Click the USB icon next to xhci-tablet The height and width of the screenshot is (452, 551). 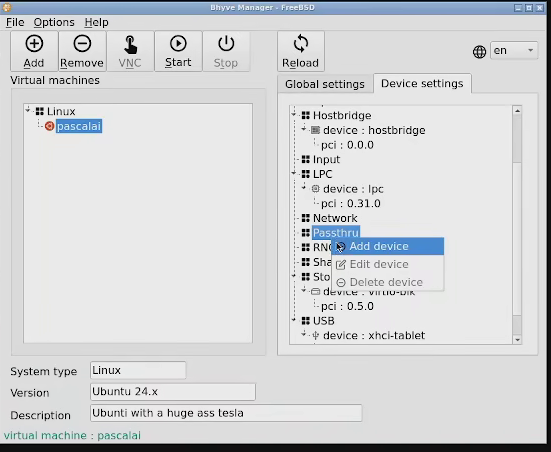315,336
